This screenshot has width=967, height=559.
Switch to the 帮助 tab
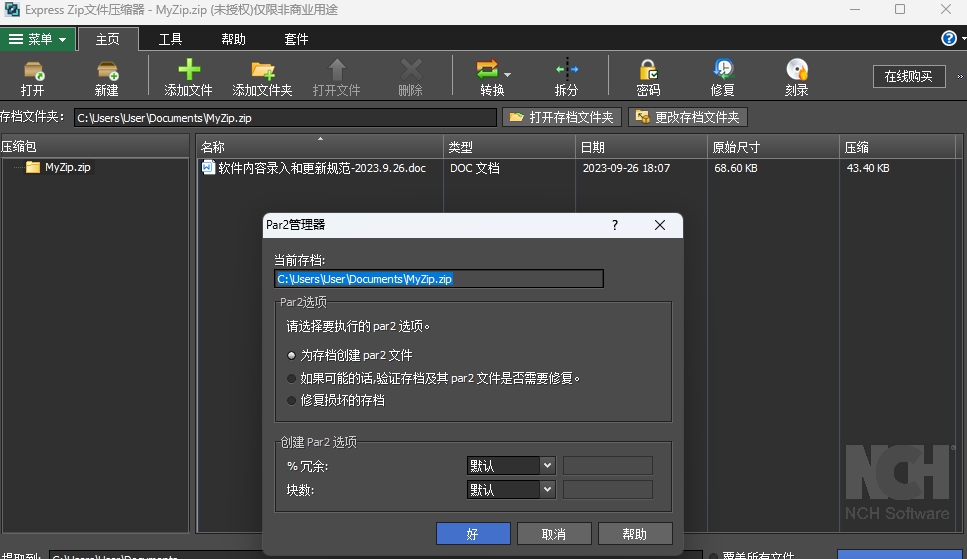coord(233,39)
